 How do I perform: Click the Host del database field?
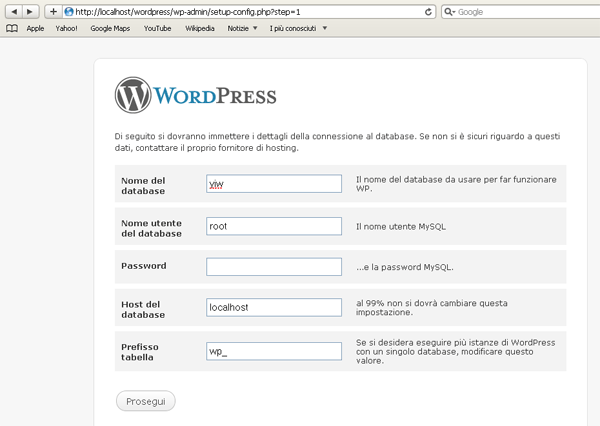[274, 307]
